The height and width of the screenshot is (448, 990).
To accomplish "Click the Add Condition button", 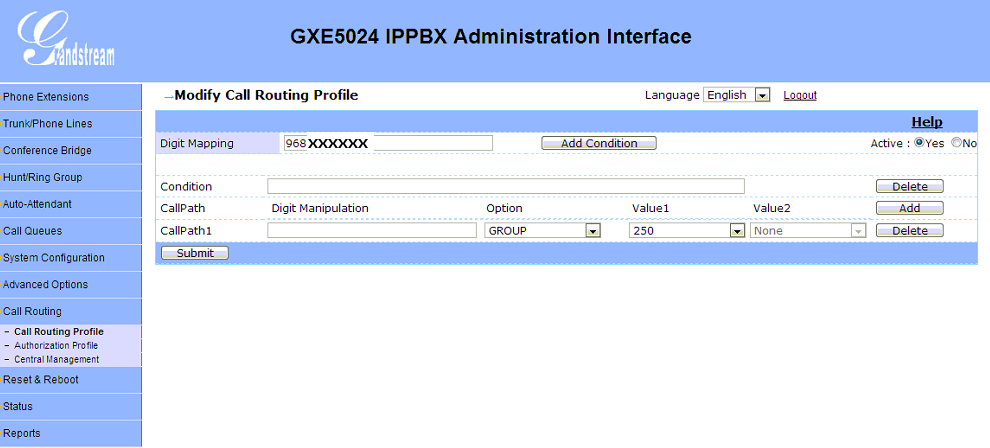I will pyautogui.click(x=599, y=143).
